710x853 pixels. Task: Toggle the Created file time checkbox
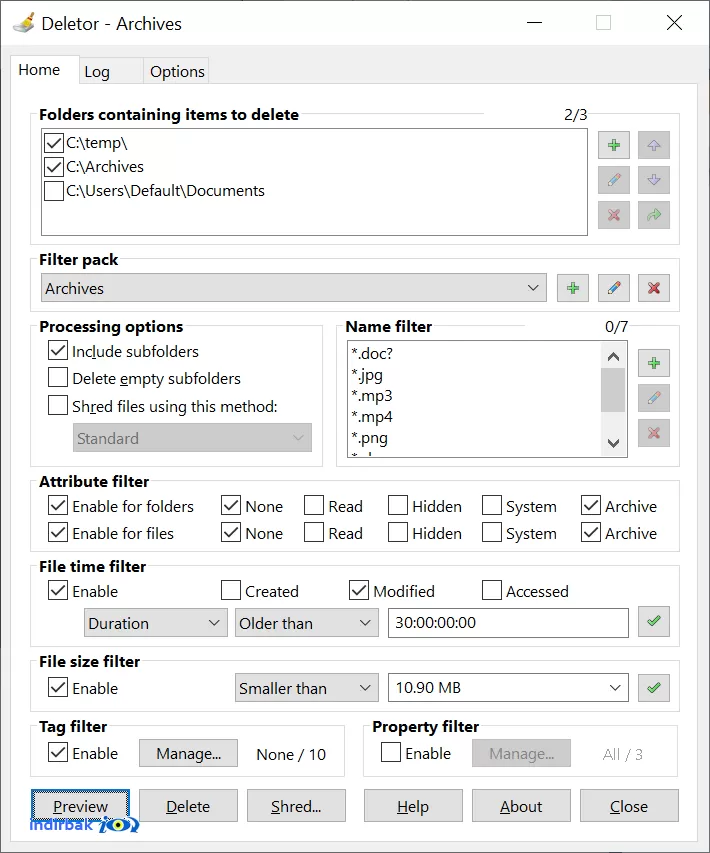(x=231, y=590)
